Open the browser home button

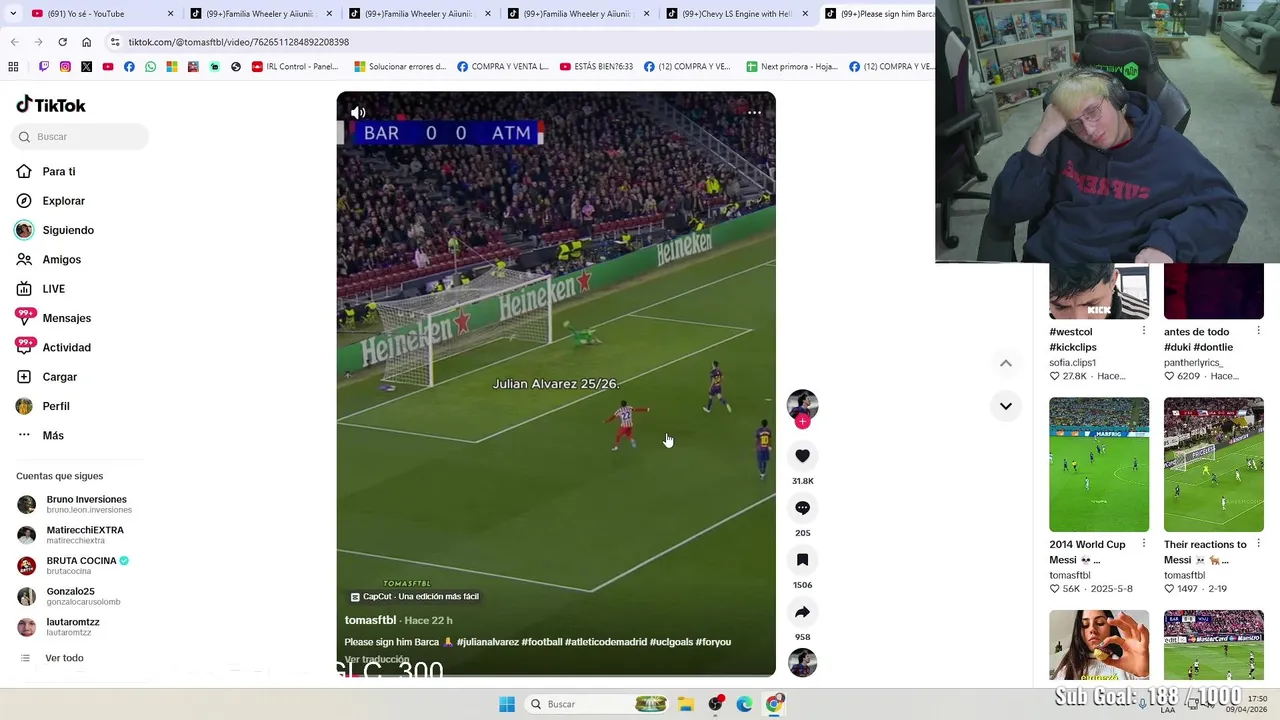point(86,42)
